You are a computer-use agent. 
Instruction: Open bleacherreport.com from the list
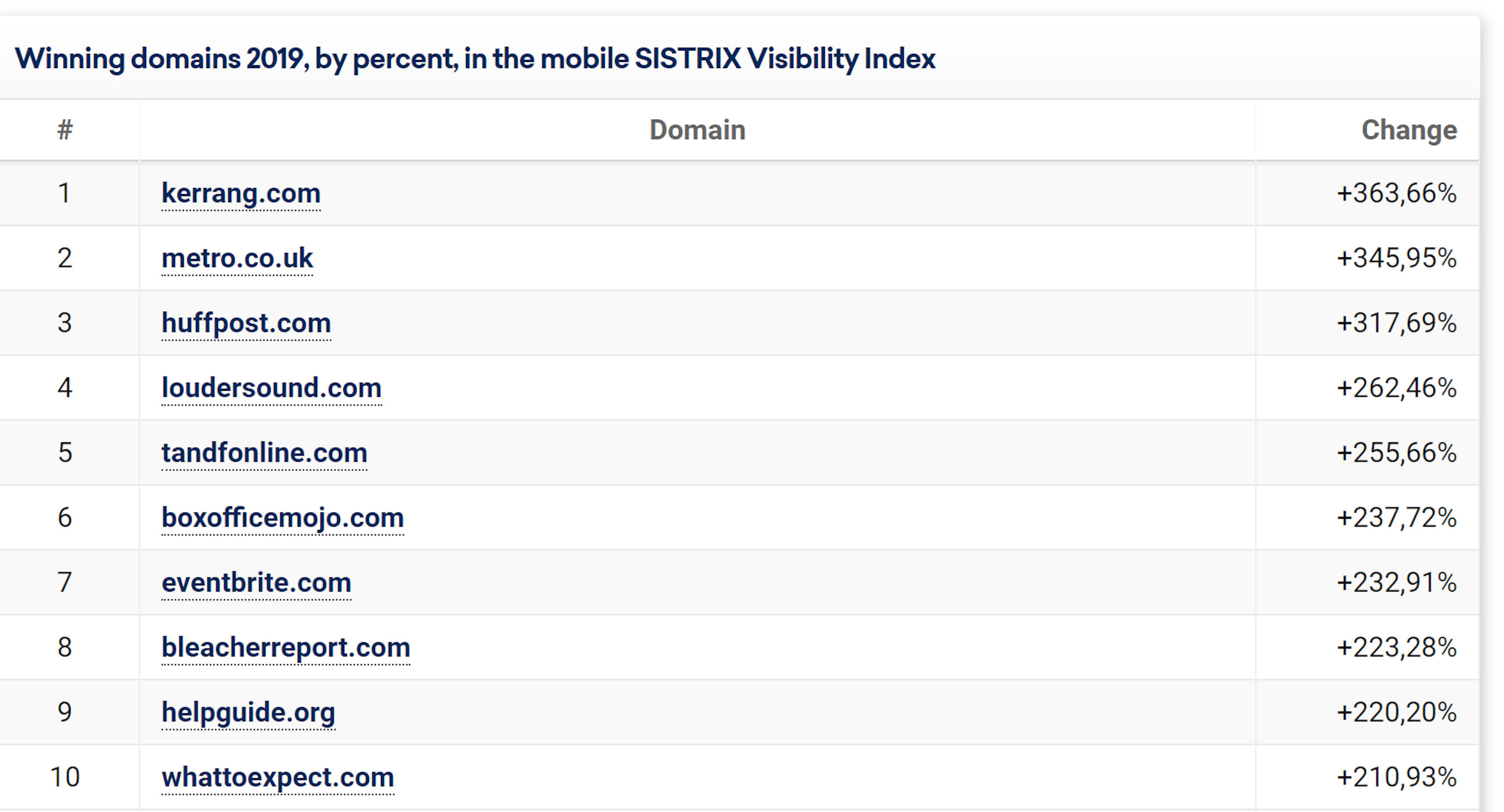pos(285,647)
